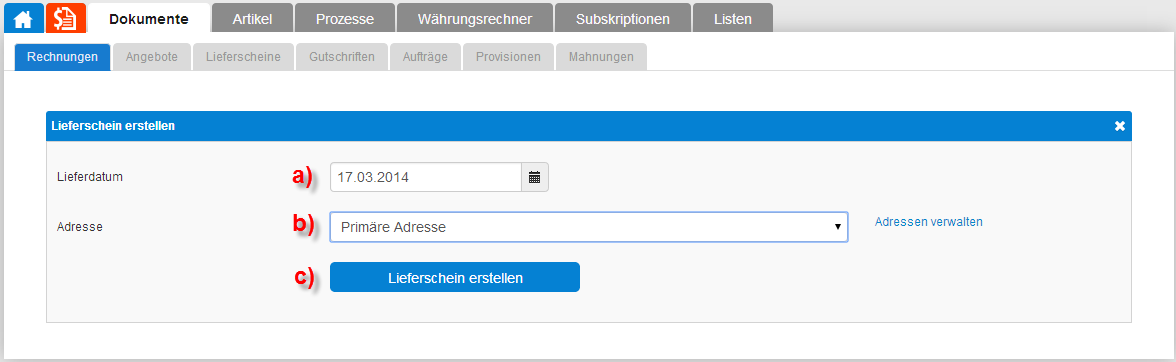
Task: Select the Mahnungen sub-tab
Action: (601, 57)
